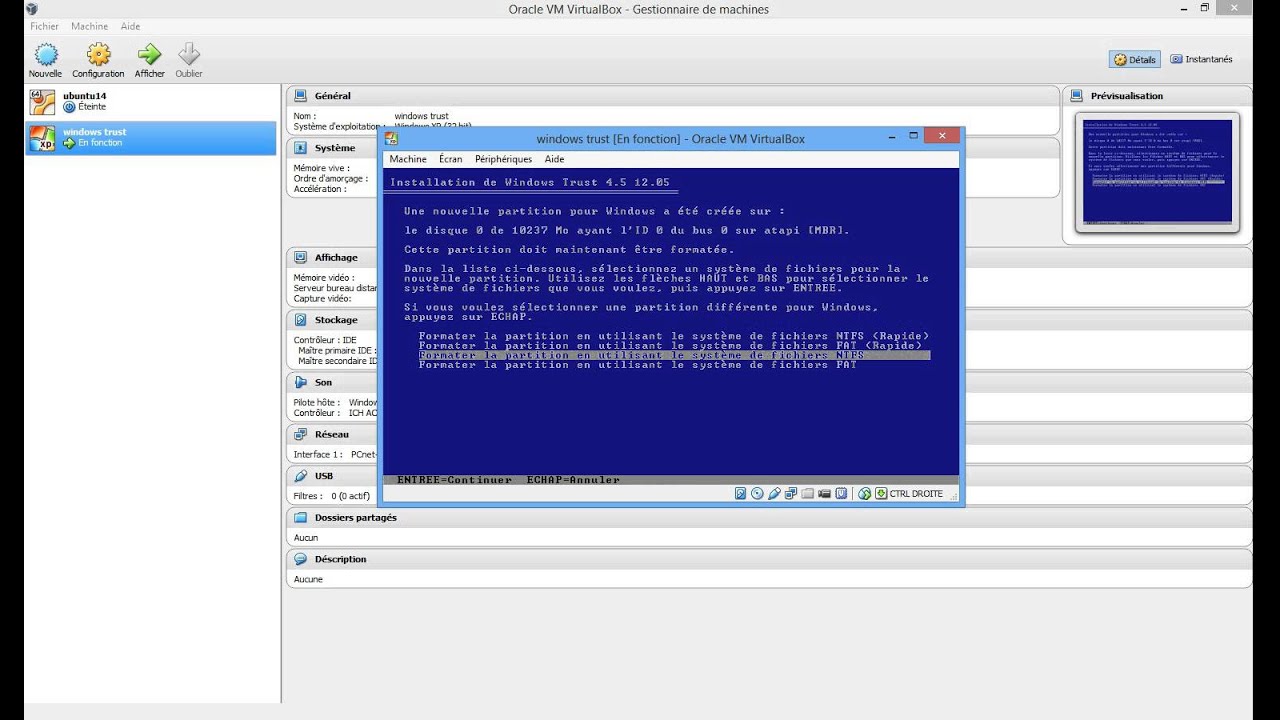Click 'Contrôleur : IDE' text

(x=325, y=340)
